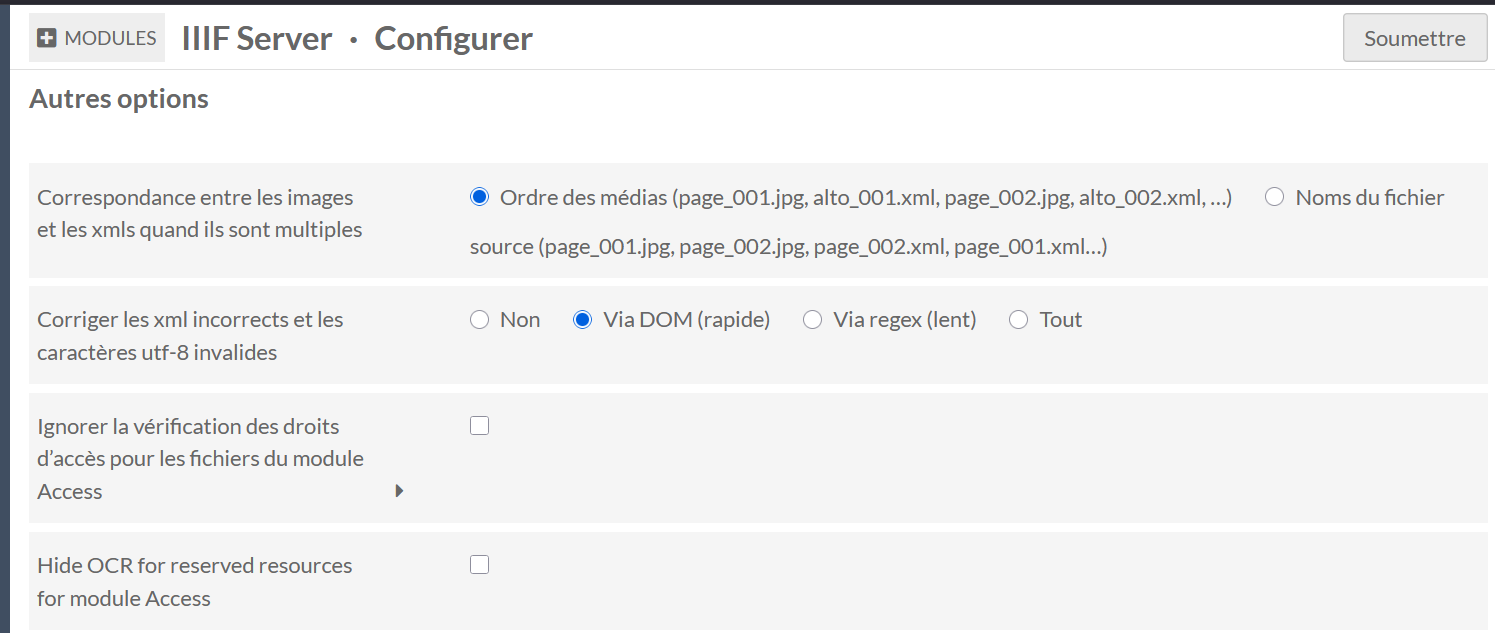The width and height of the screenshot is (1495, 633).
Task: Select the "Noms du fichier source" option
Action: tap(1274, 197)
